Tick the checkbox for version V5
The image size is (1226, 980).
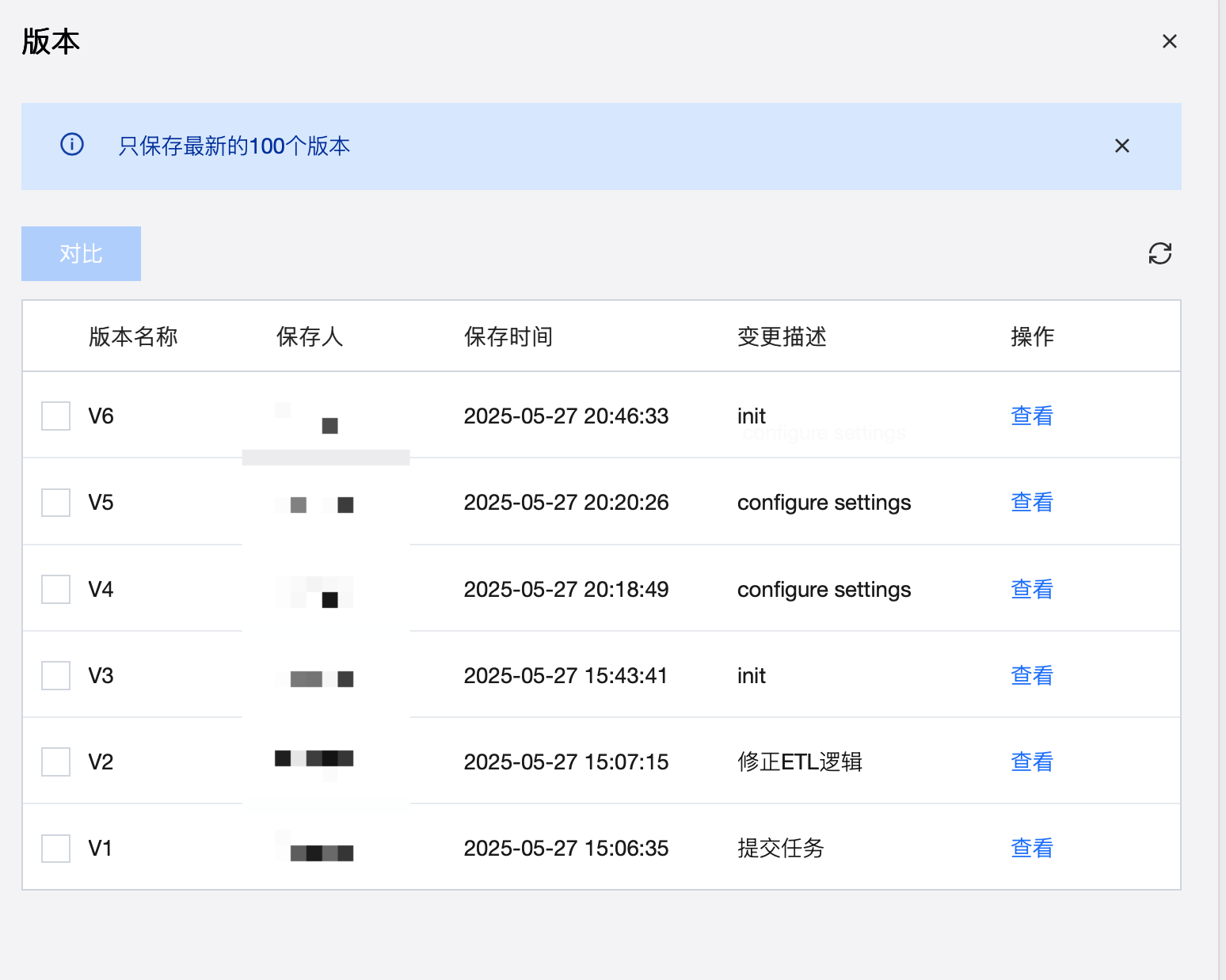point(56,502)
